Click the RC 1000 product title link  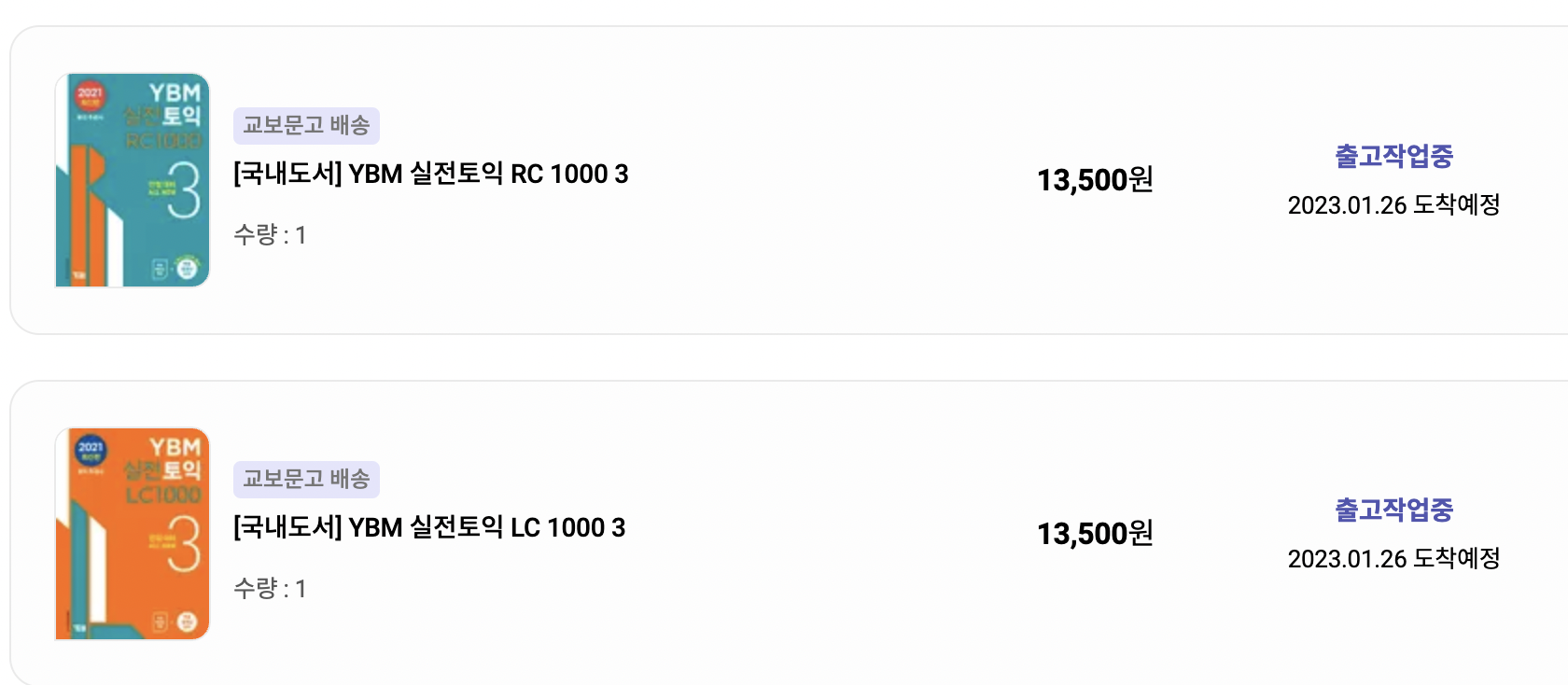(x=428, y=175)
